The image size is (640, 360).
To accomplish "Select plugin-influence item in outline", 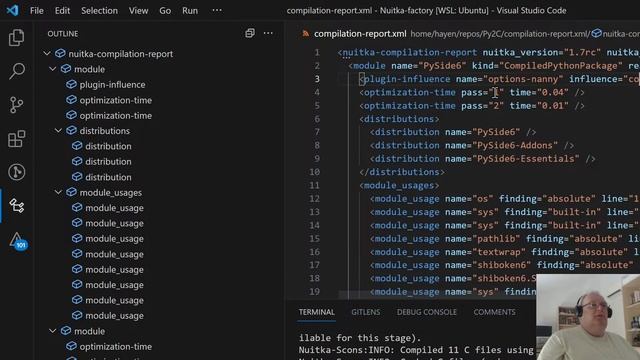I will 112,84.
